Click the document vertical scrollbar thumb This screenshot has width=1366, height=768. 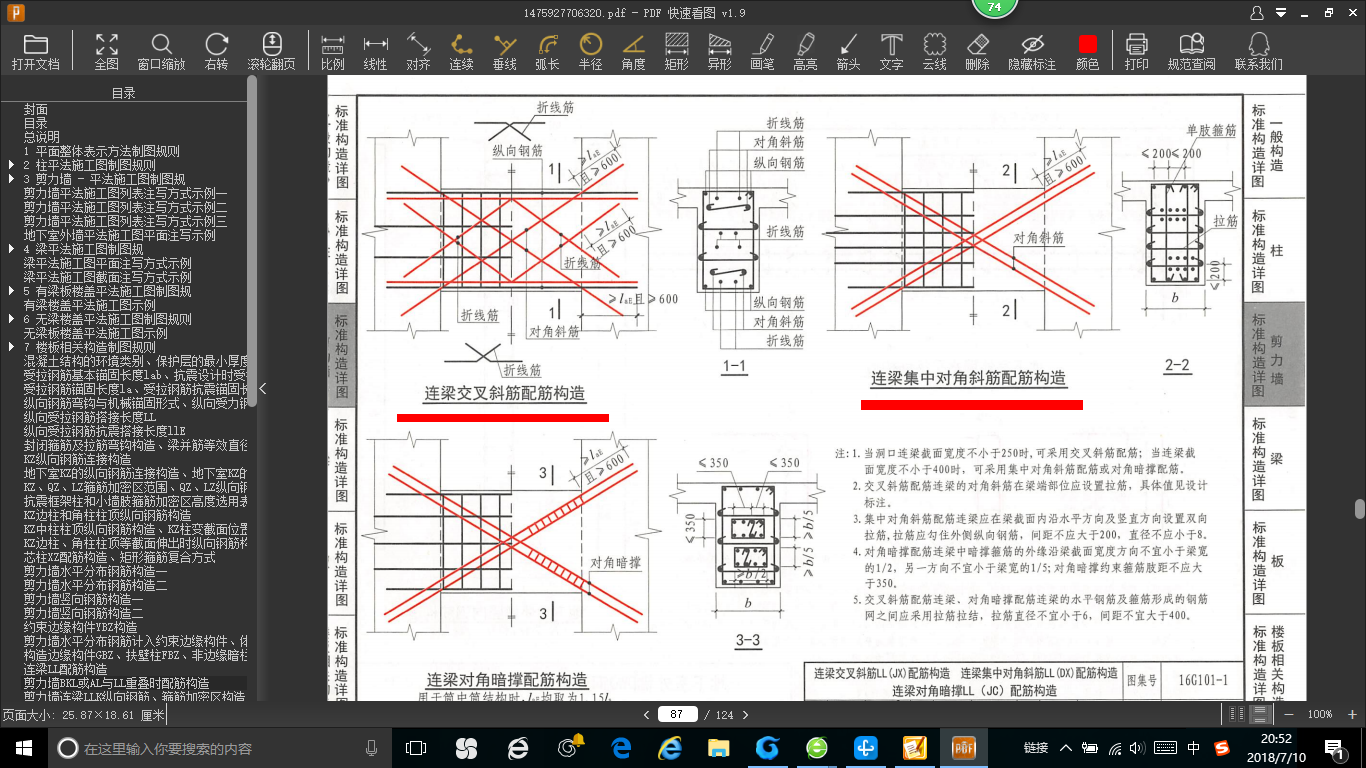pos(1358,509)
